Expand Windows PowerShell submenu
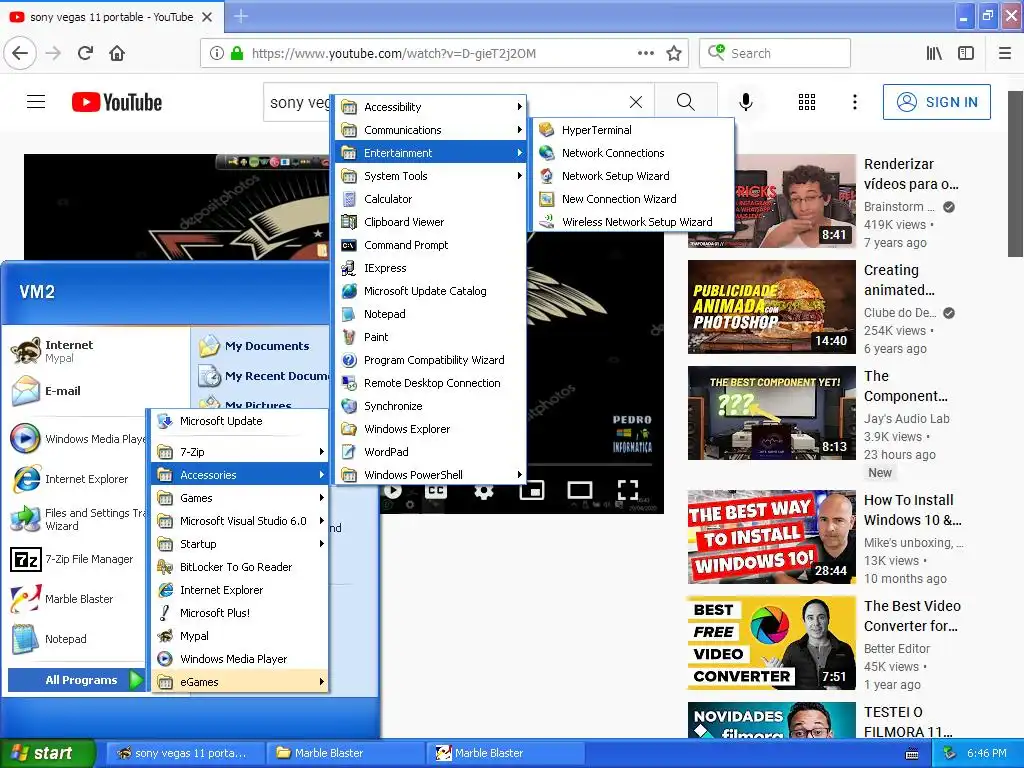This screenshot has height=768, width=1024. [x=431, y=475]
